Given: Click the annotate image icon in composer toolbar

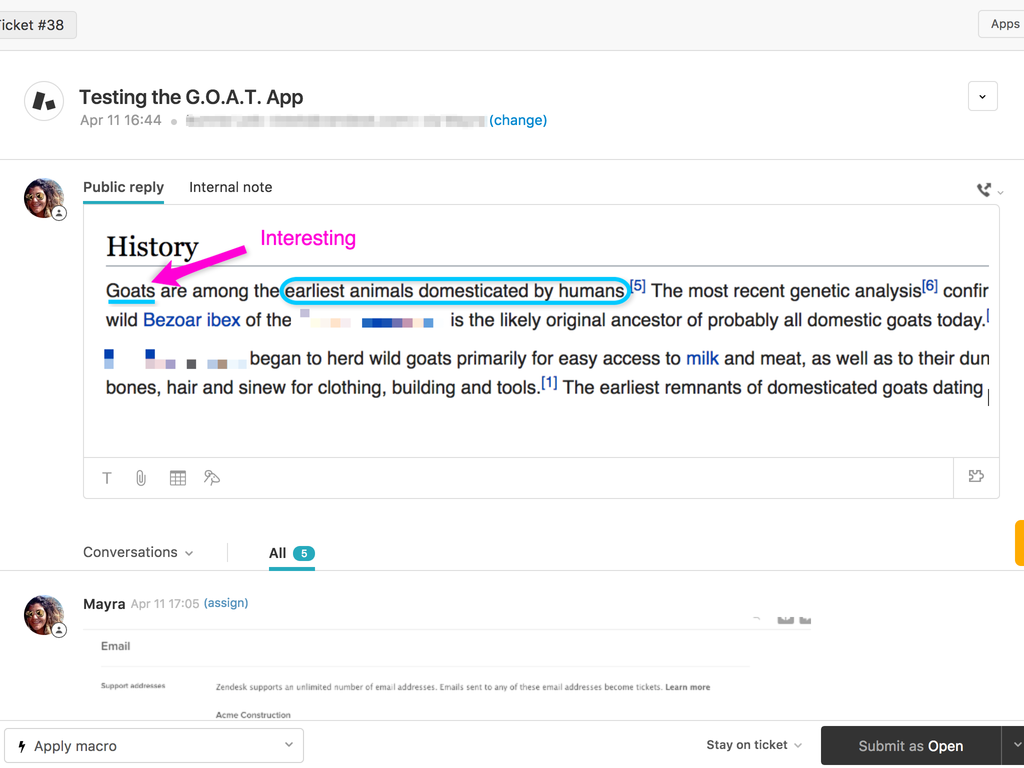Looking at the screenshot, I should pos(211,478).
